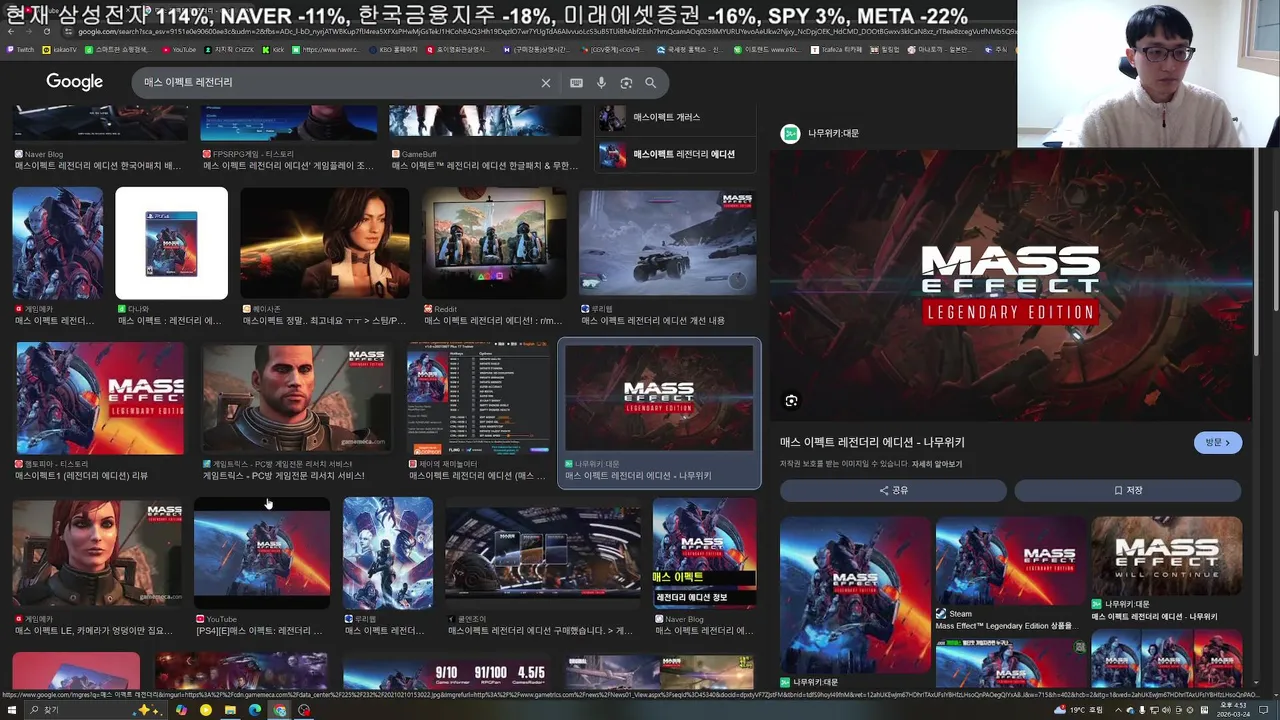Clear the Google search box text

pyautogui.click(x=545, y=83)
